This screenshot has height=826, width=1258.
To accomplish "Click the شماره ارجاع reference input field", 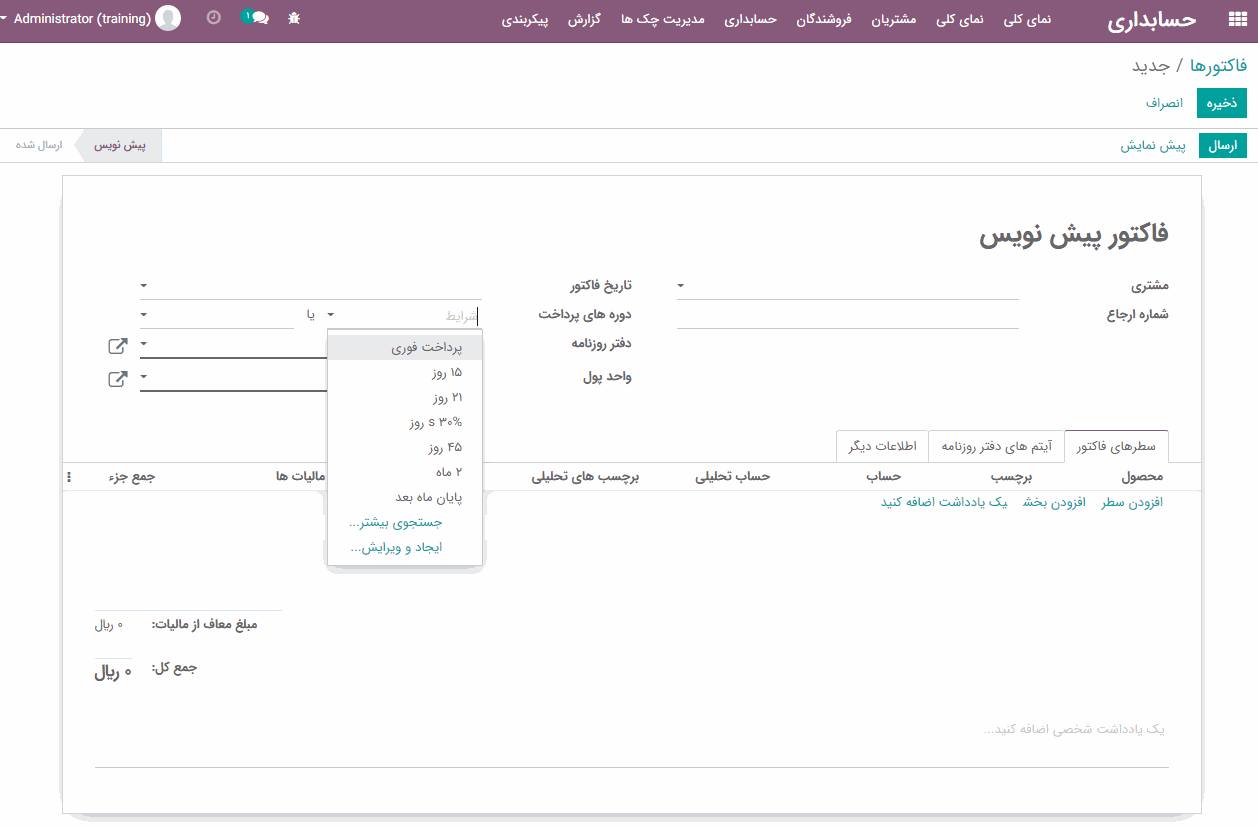I will pyautogui.click(x=848, y=316).
